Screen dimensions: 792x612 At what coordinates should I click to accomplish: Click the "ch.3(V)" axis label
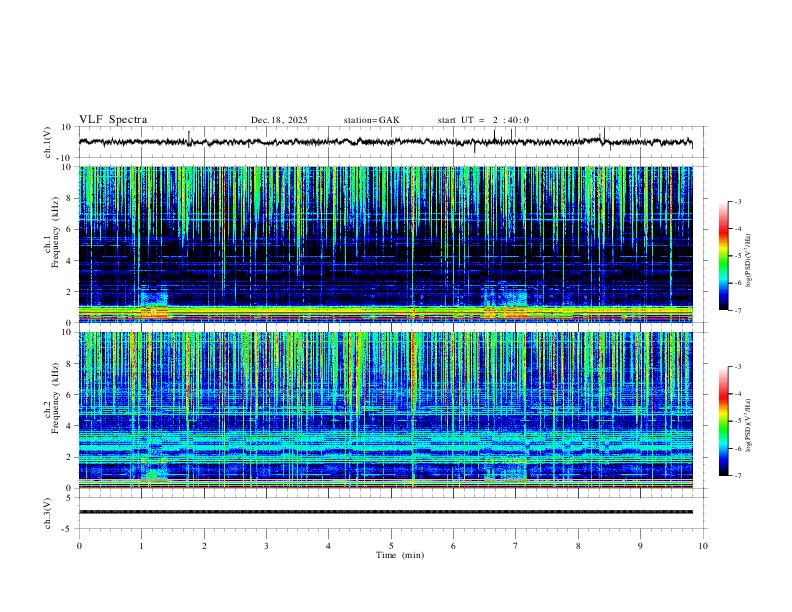[48, 513]
